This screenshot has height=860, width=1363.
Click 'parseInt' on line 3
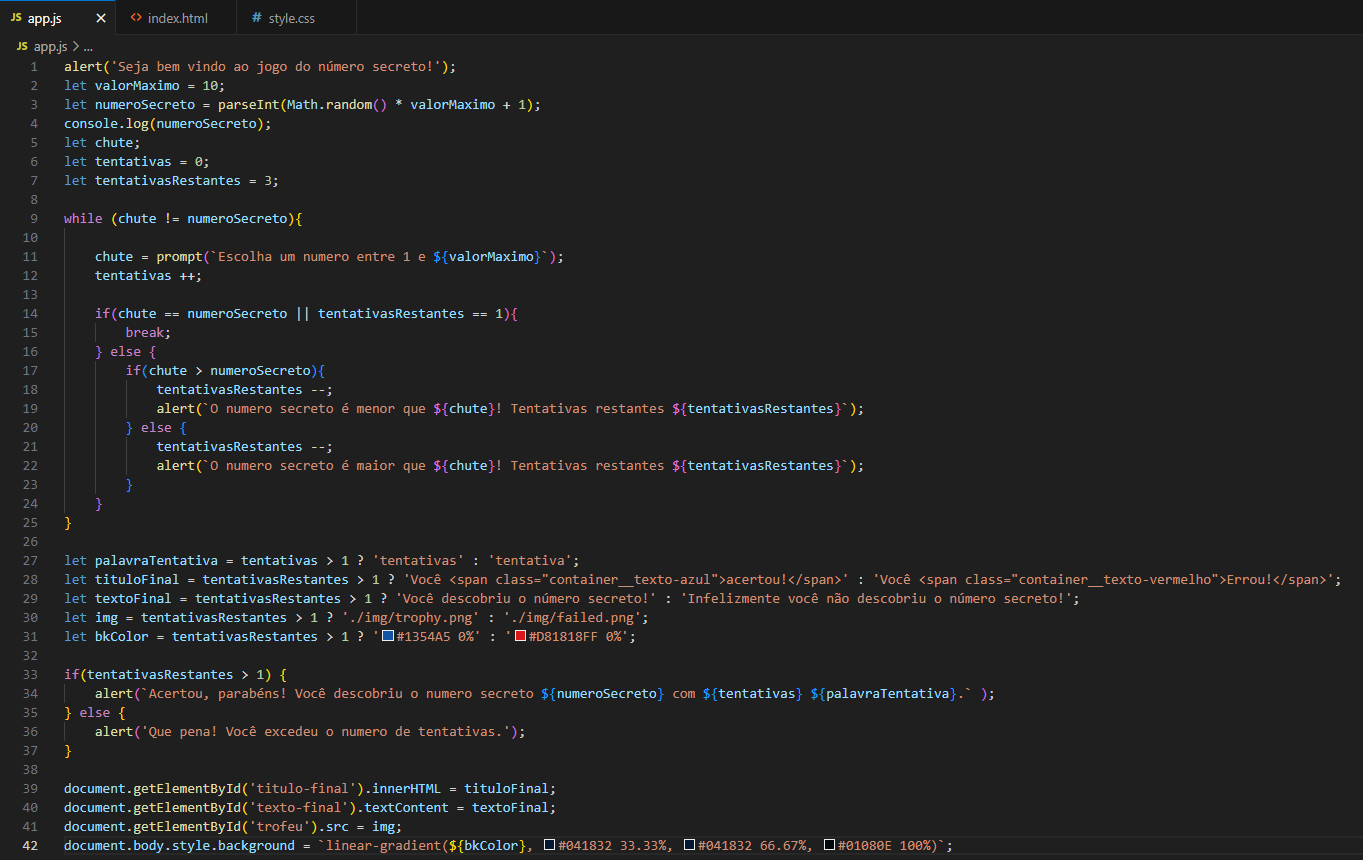[x=249, y=105]
